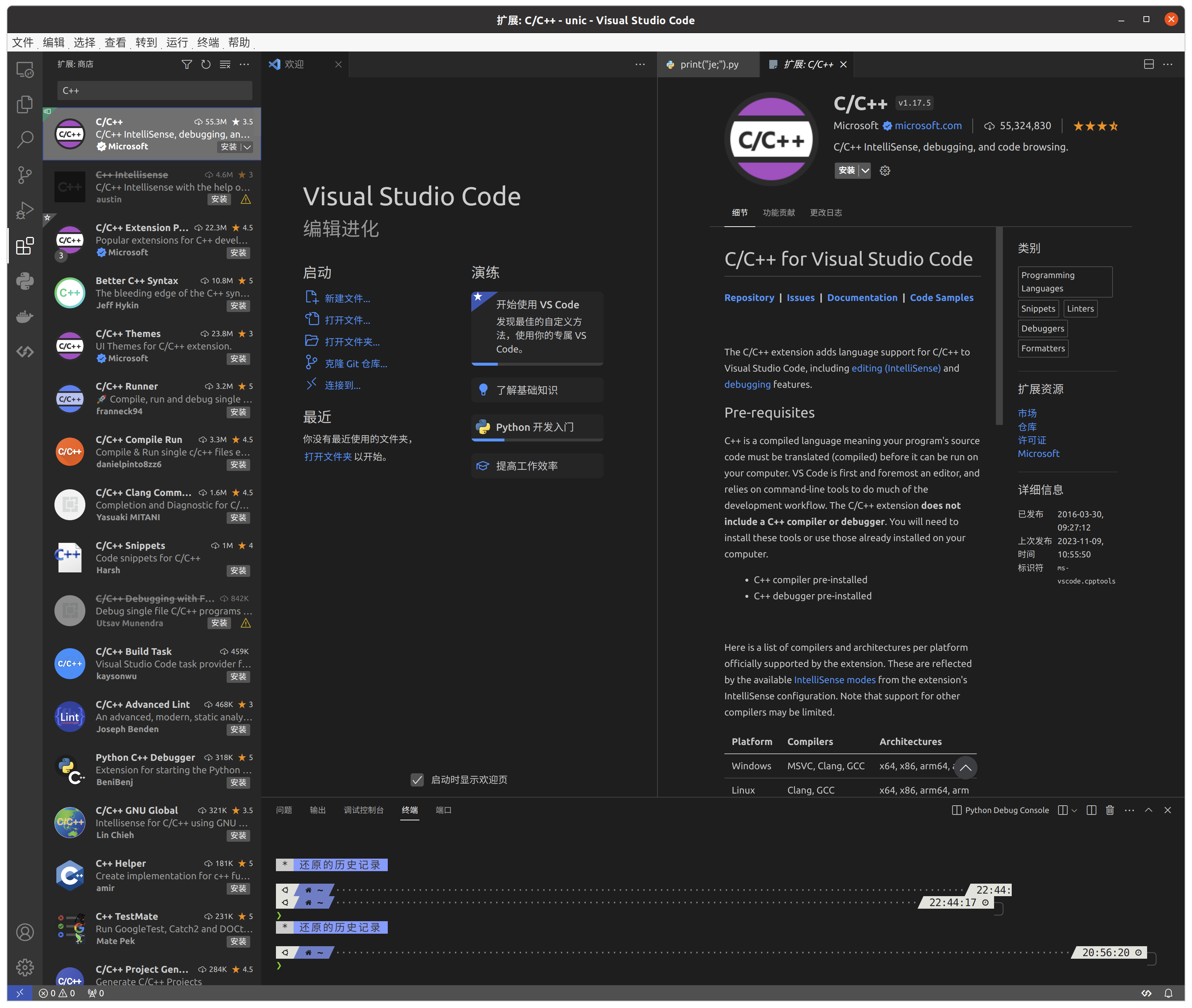The width and height of the screenshot is (1192, 1008).
Task: Switch to the 欢迎 tab
Action: 305,65
